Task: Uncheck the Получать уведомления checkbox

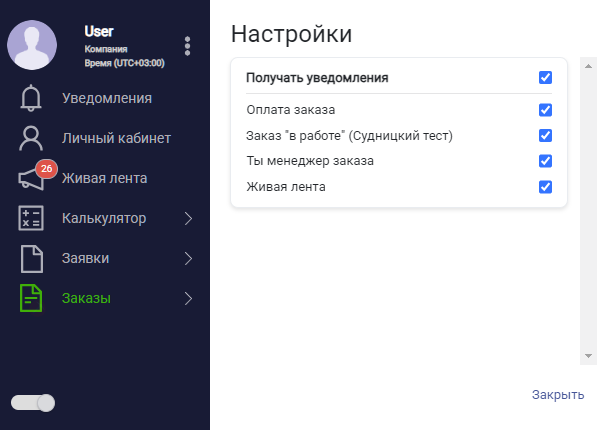Action: click(545, 77)
